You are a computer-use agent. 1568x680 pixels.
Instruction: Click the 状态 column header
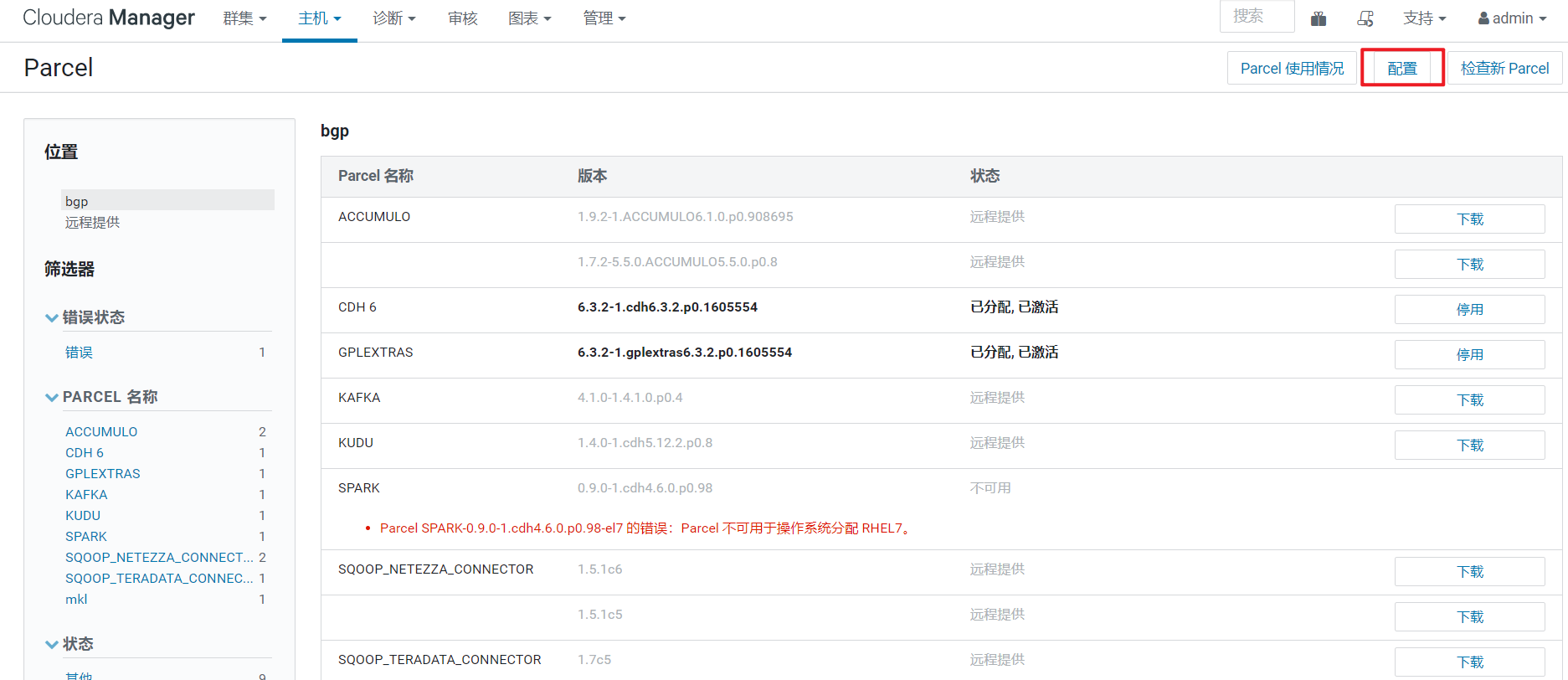click(x=984, y=176)
